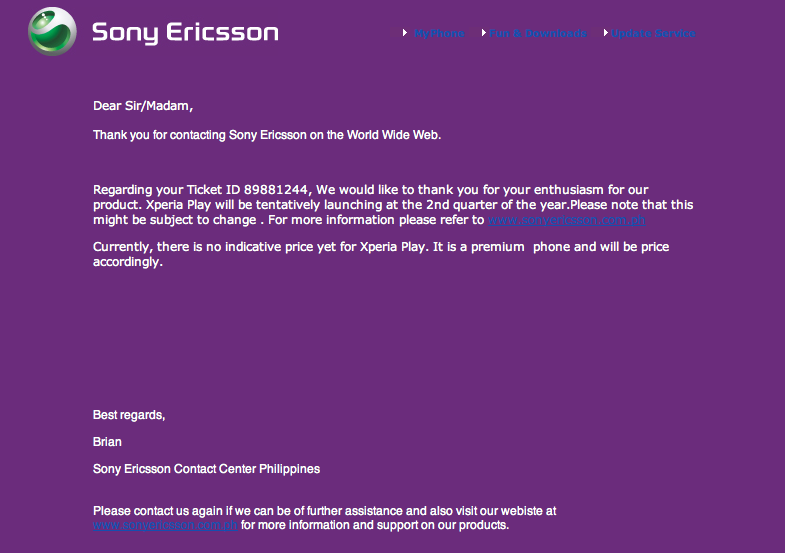The image size is (785, 553).
Task: Click the 'Xperia Play' text in the launch sentence
Action: click(178, 205)
